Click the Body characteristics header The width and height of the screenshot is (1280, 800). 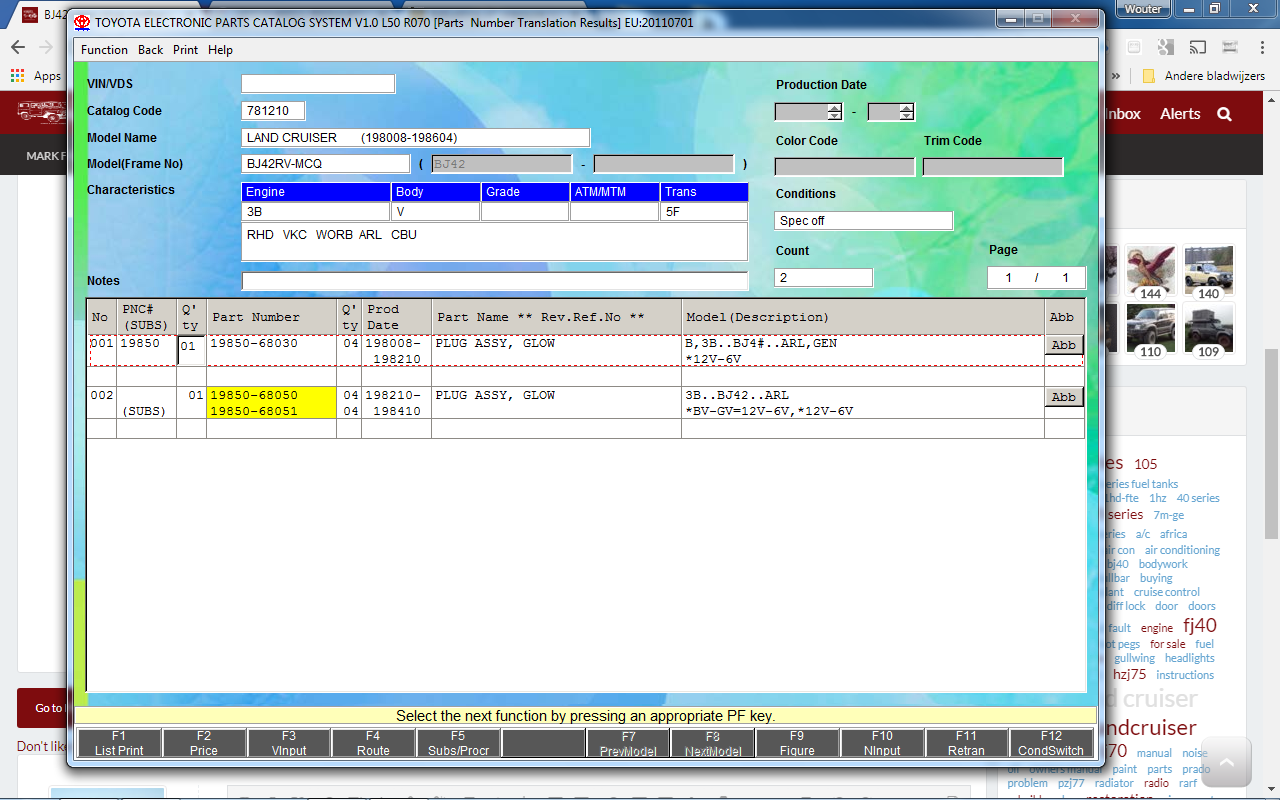(436, 192)
